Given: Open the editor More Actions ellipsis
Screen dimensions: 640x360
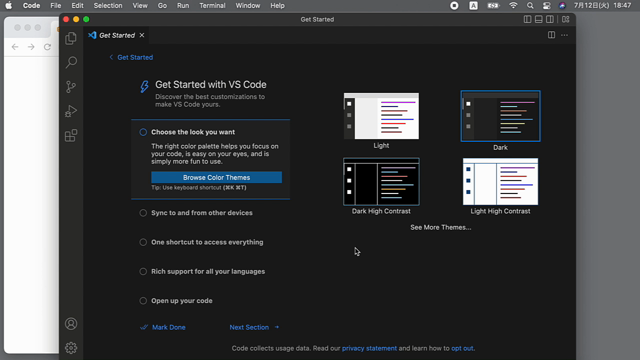Looking at the screenshot, I should point(564,35).
